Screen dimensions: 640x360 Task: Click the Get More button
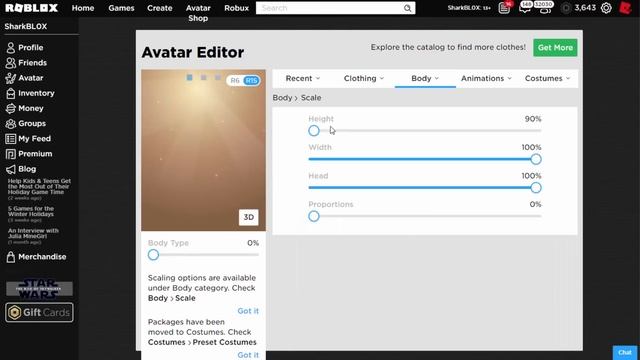pos(555,48)
